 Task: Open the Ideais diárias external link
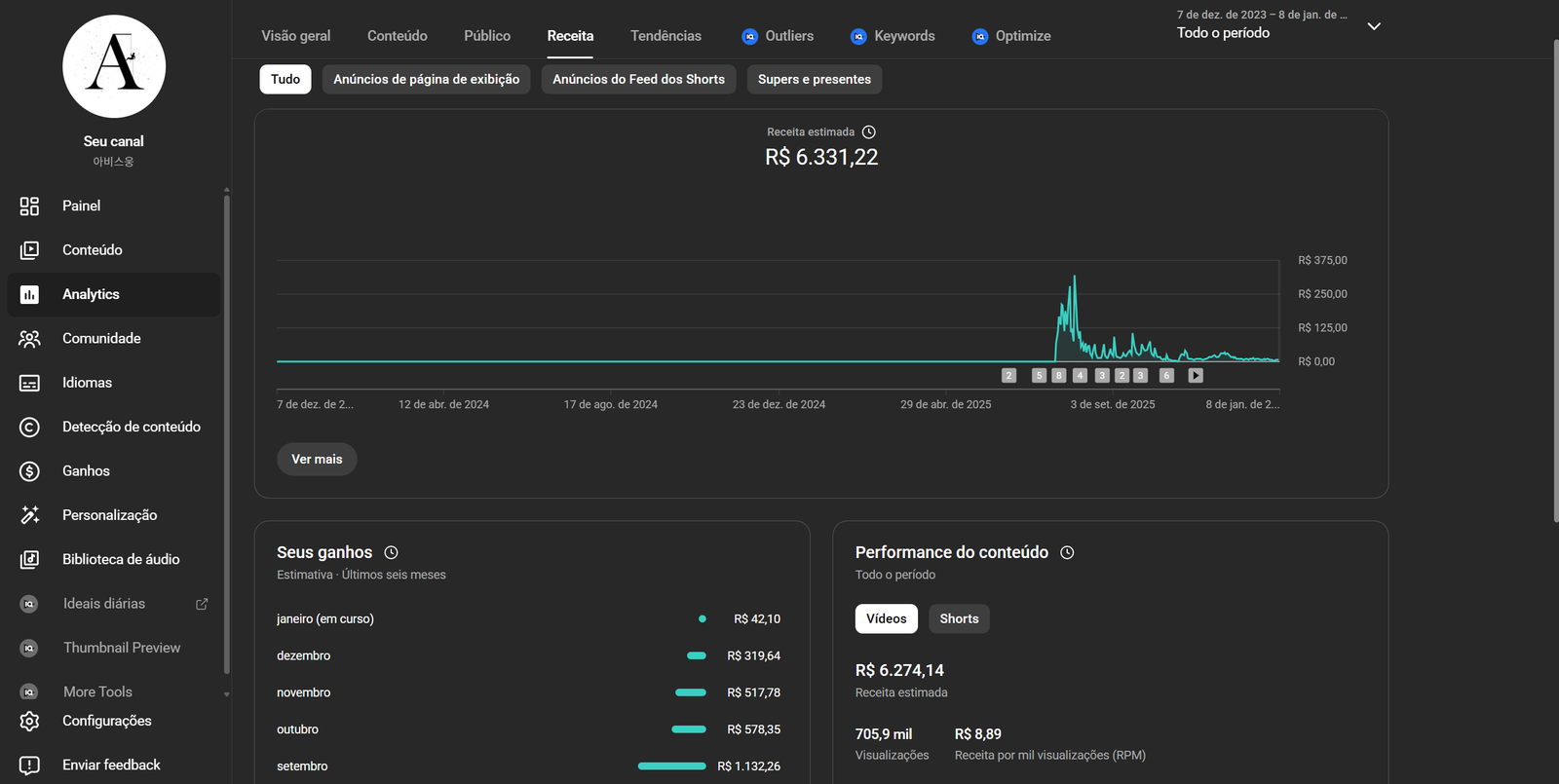tap(202, 604)
